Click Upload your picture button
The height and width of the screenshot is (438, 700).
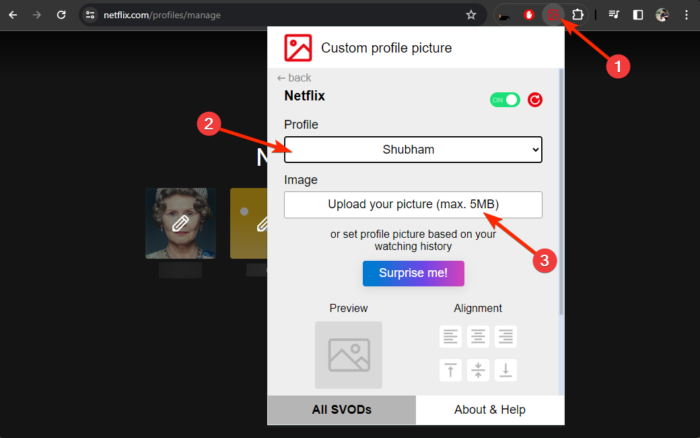pos(413,204)
